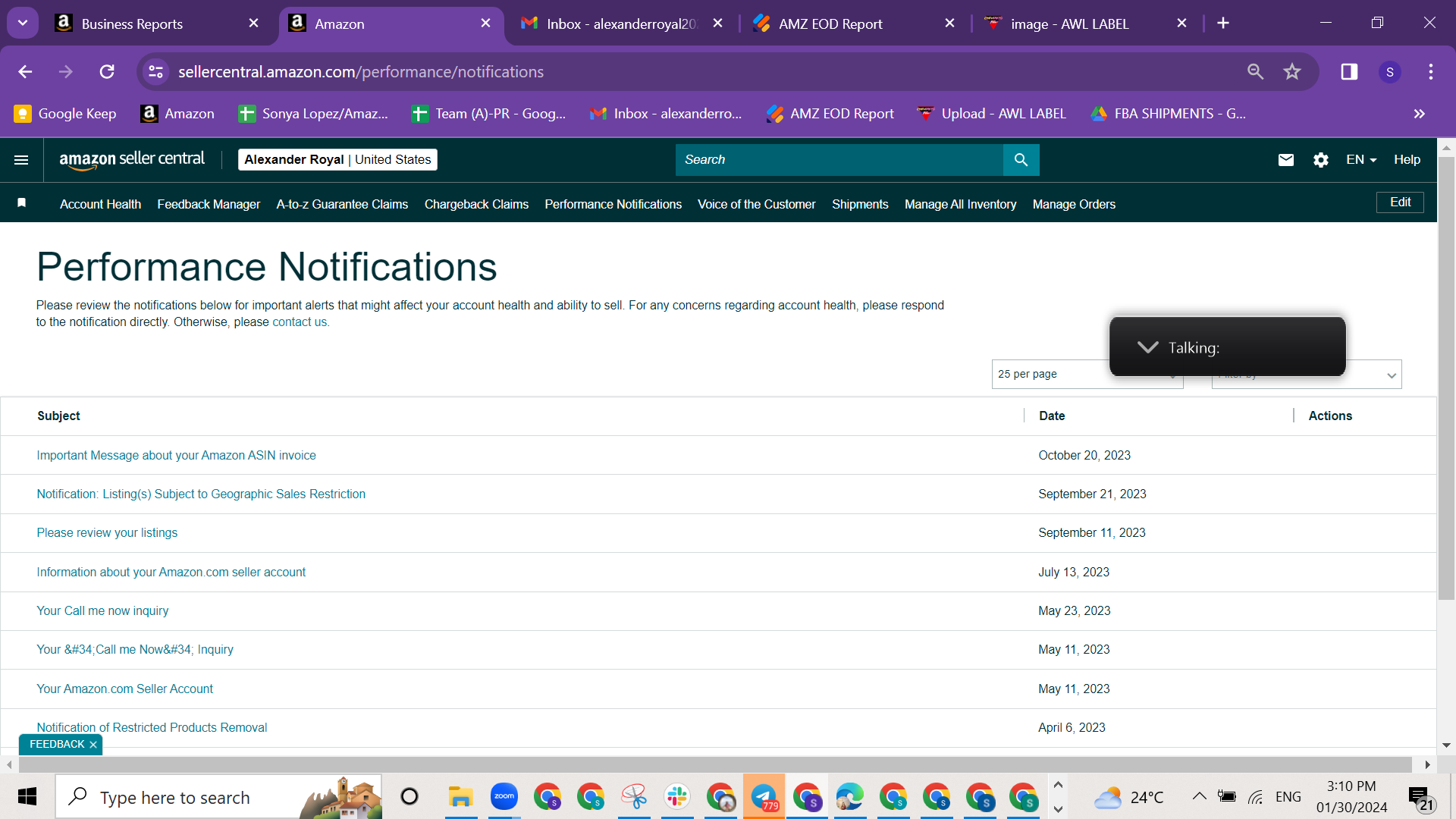This screenshot has width=1456, height=819.
Task: Open Manage All Inventory
Action: 960,204
